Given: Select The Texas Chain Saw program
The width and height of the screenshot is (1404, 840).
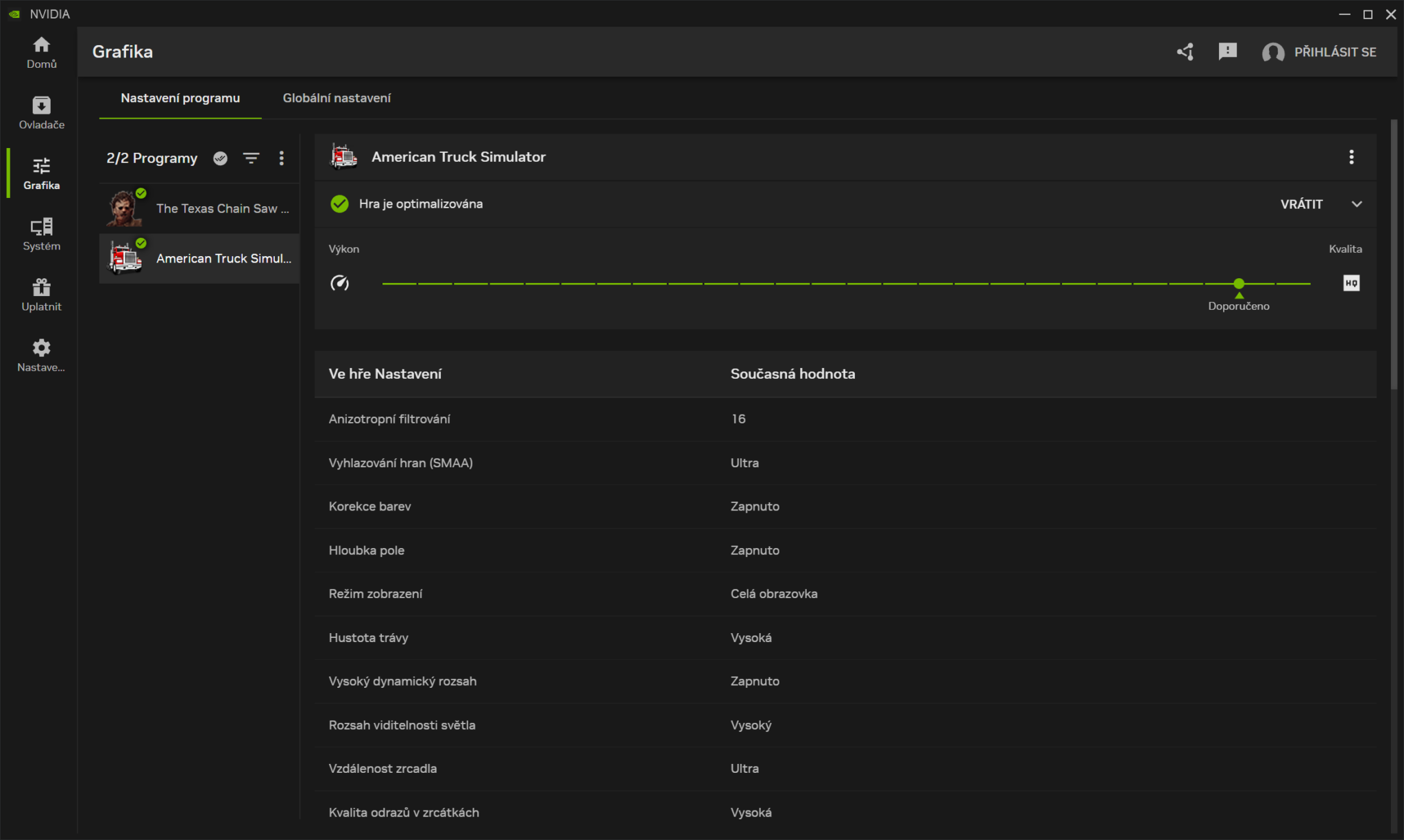Looking at the screenshot, I should [x=199, y=208].
